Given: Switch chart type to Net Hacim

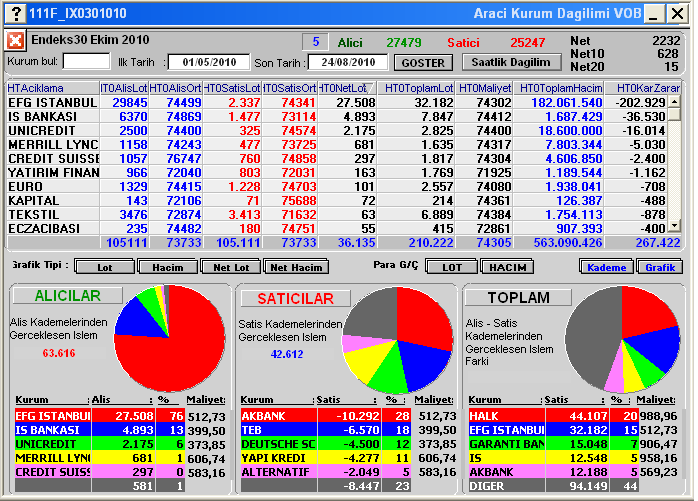Looking at the screenshot, I should click(x=295, y=267).
